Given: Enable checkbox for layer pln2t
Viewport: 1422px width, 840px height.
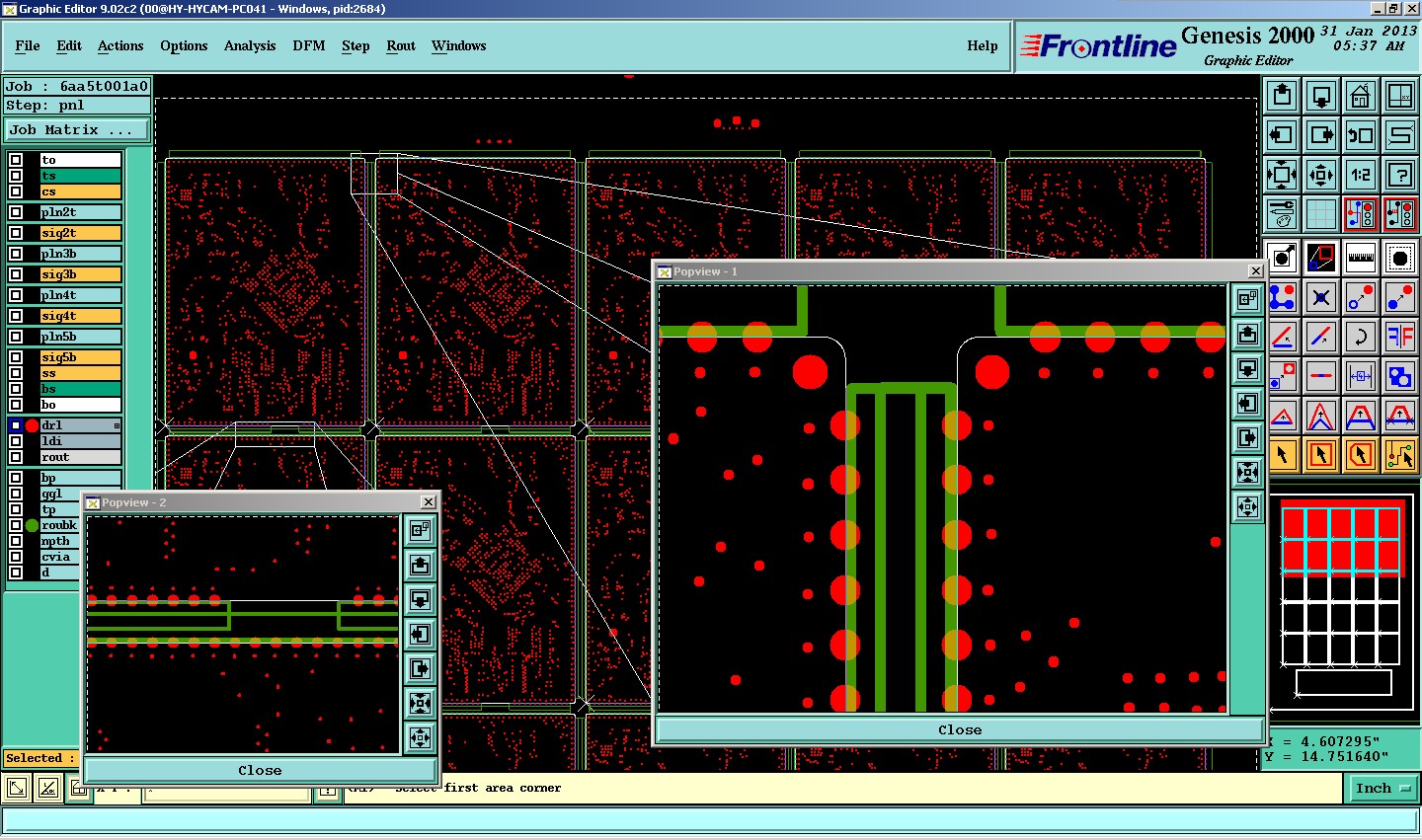Looking at the screenshot, I should (16, 212).
